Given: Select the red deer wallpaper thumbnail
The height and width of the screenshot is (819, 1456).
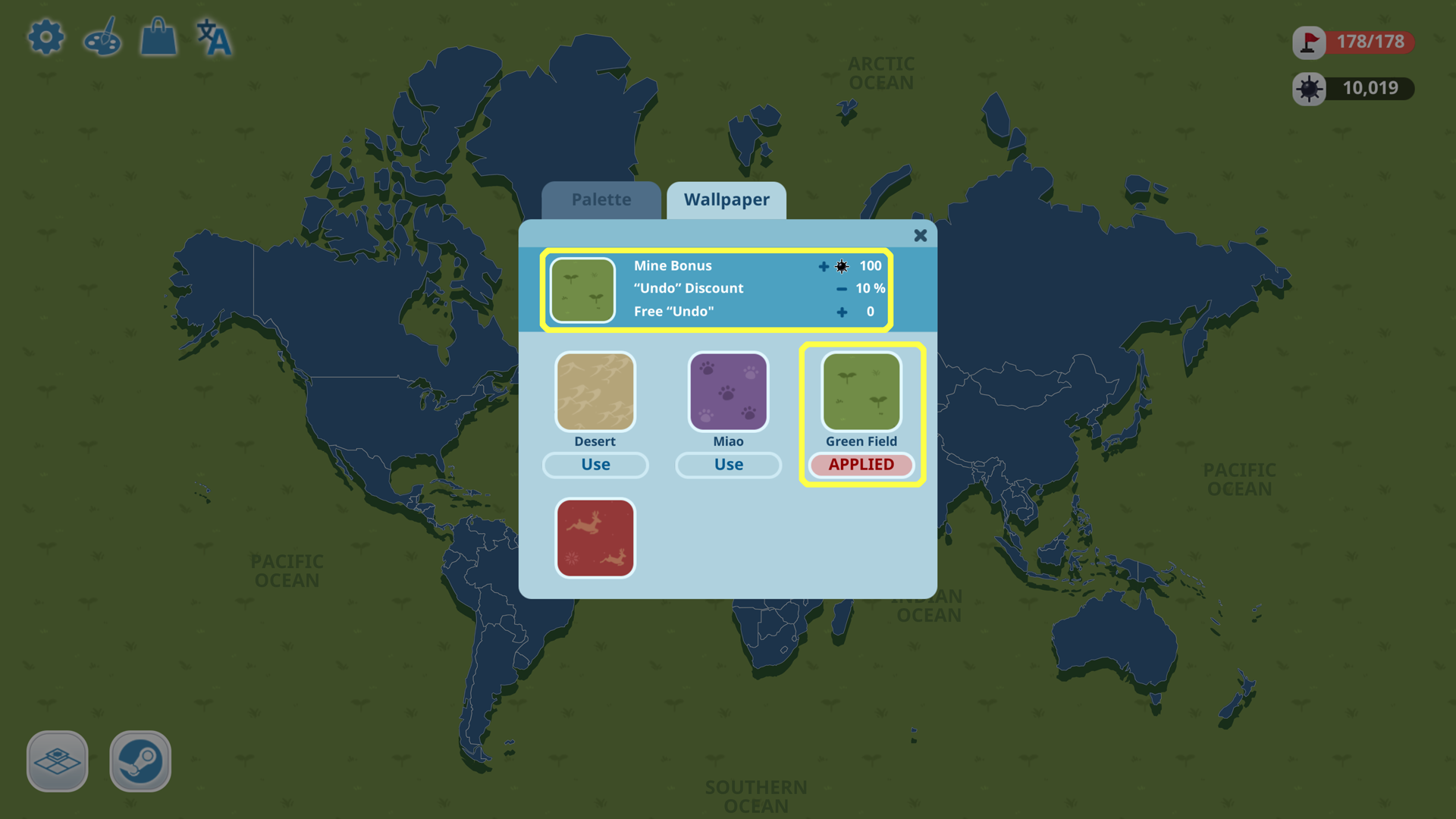Looking at the screenshot, I should coord(595,538).
